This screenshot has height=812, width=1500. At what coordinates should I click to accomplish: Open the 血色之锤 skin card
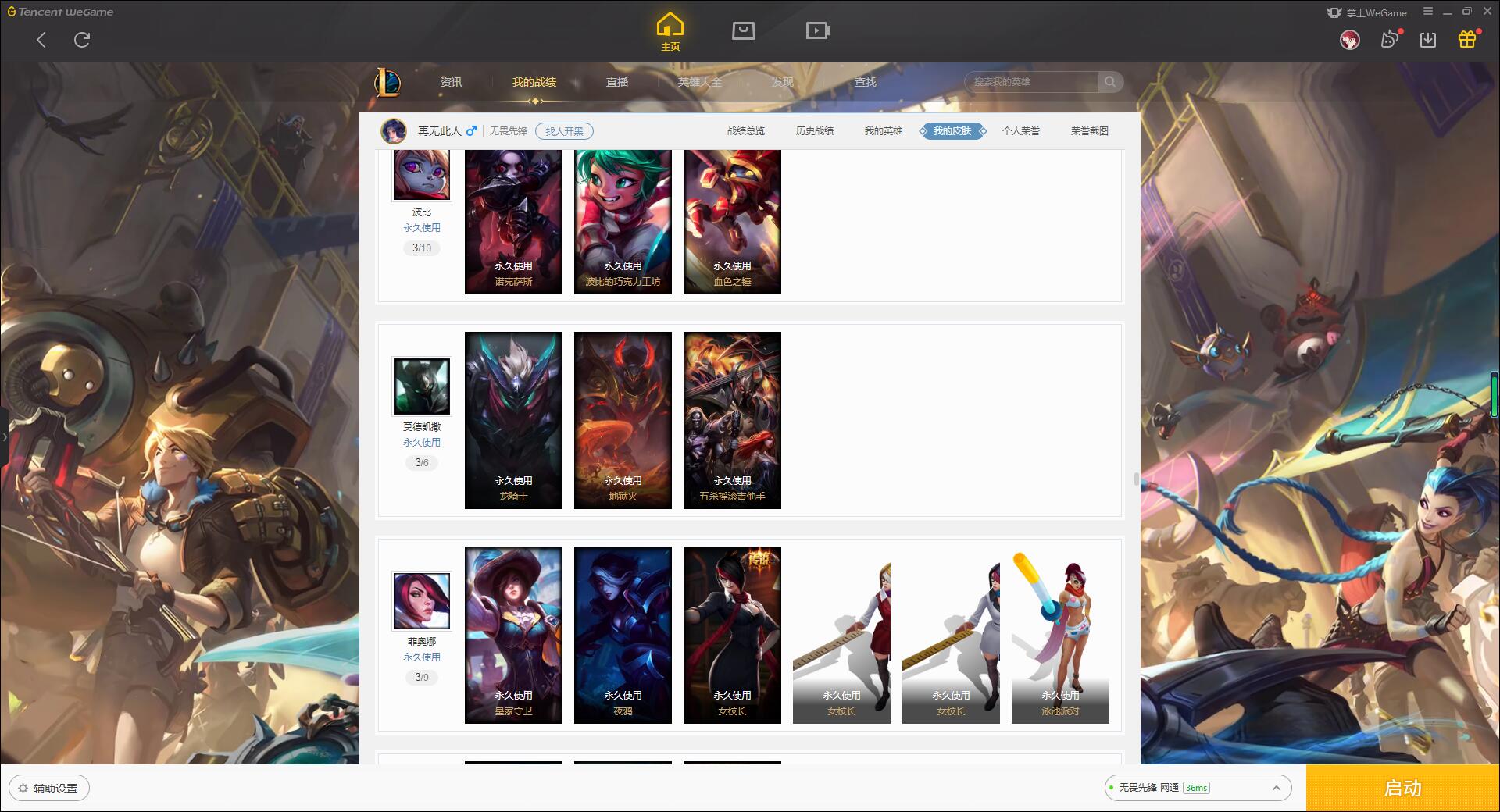pyautogui.click(x=732, y=222)
